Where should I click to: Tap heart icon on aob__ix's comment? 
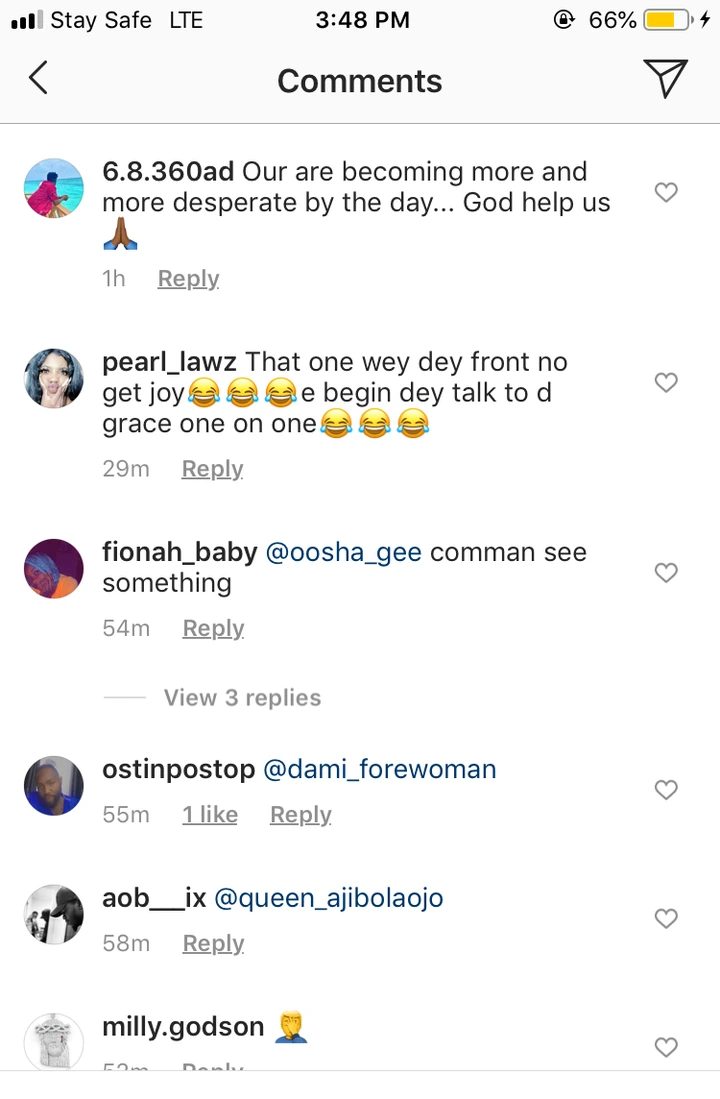click(666, 918)
